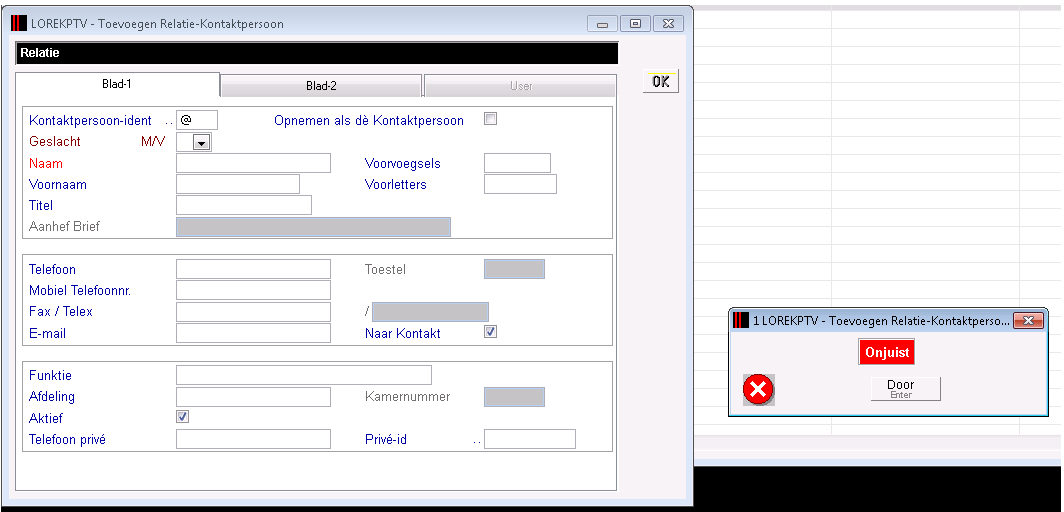Click the Voorletters input field

pyautogui.click(x=520, y=184)
